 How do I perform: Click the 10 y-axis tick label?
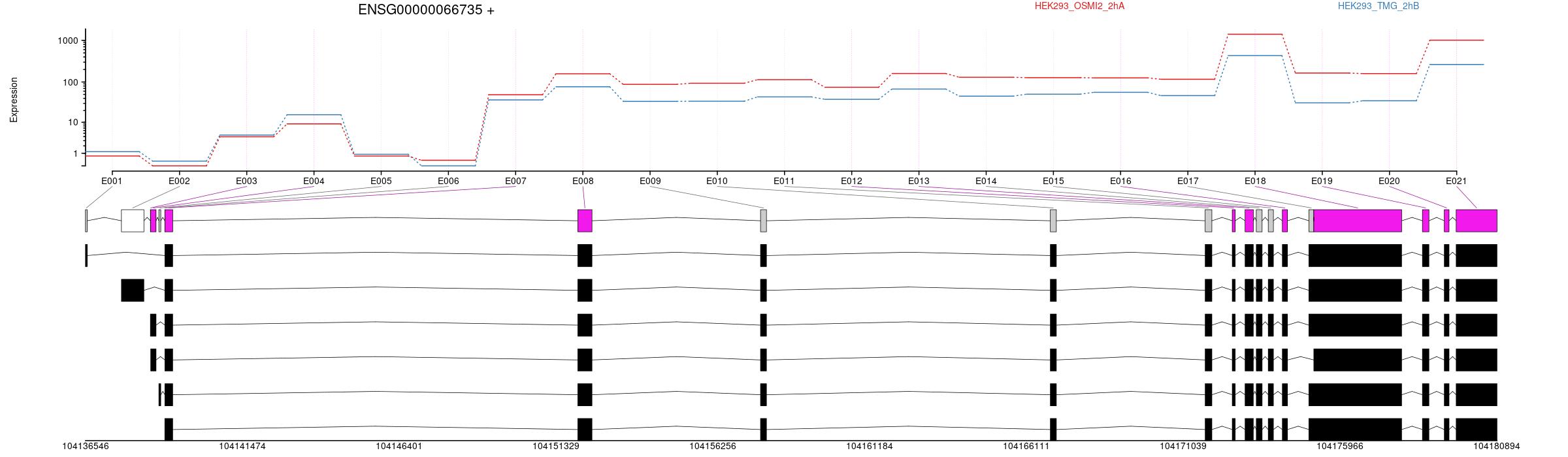point(73,123)
